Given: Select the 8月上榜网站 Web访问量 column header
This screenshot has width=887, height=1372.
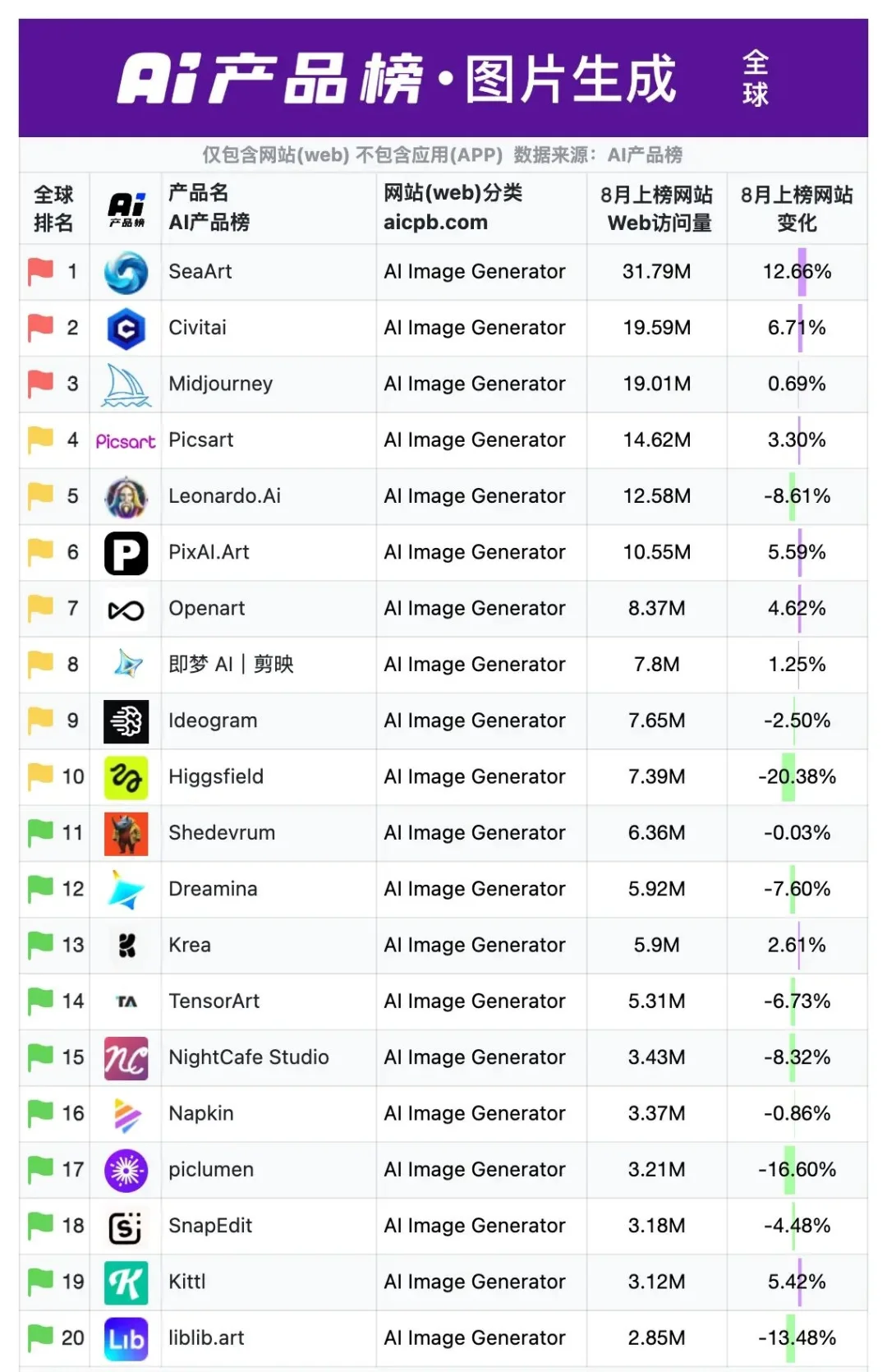Looking at the screenshot, I should tap(657, 209).
